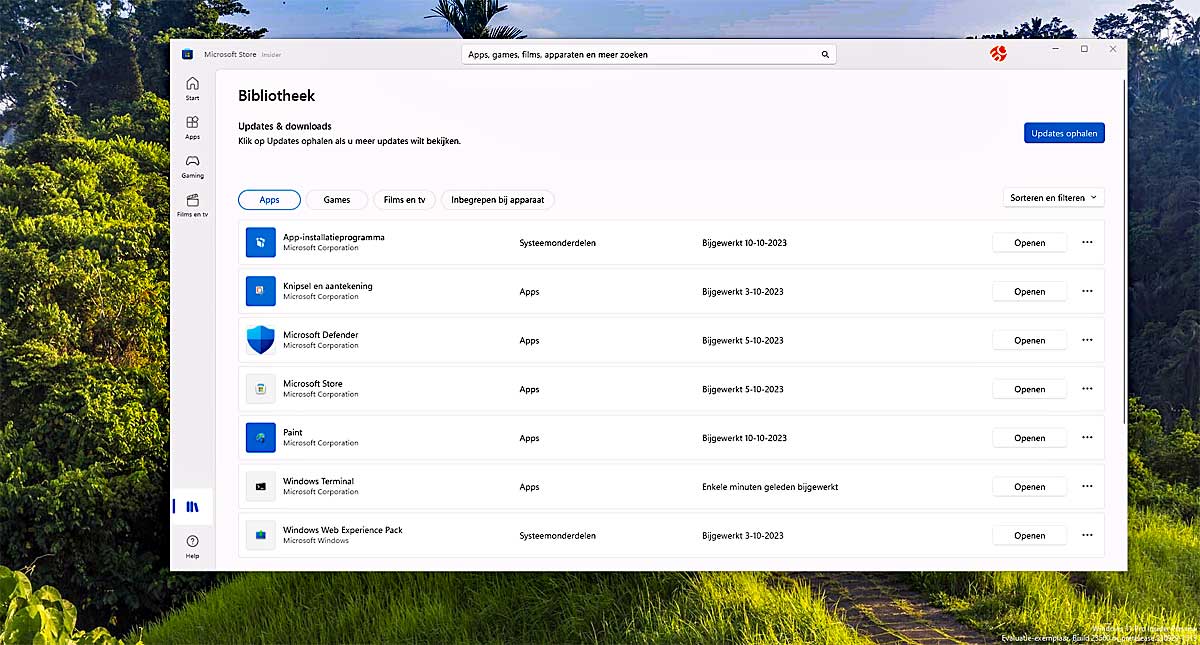Open Help in the sidebar

pos(192,546)
